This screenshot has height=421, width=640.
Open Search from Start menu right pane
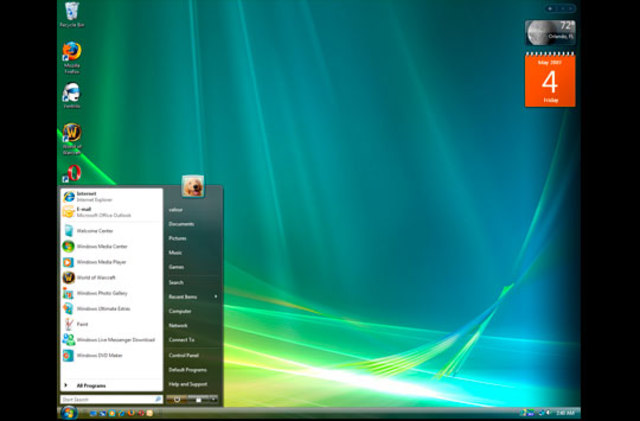[x=176, y=282]
